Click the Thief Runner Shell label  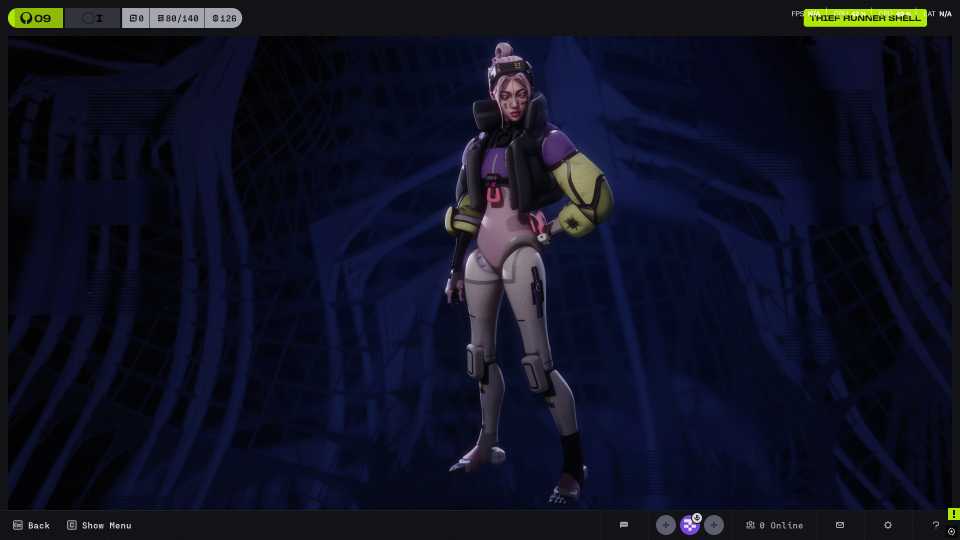(x=864, y=18)
